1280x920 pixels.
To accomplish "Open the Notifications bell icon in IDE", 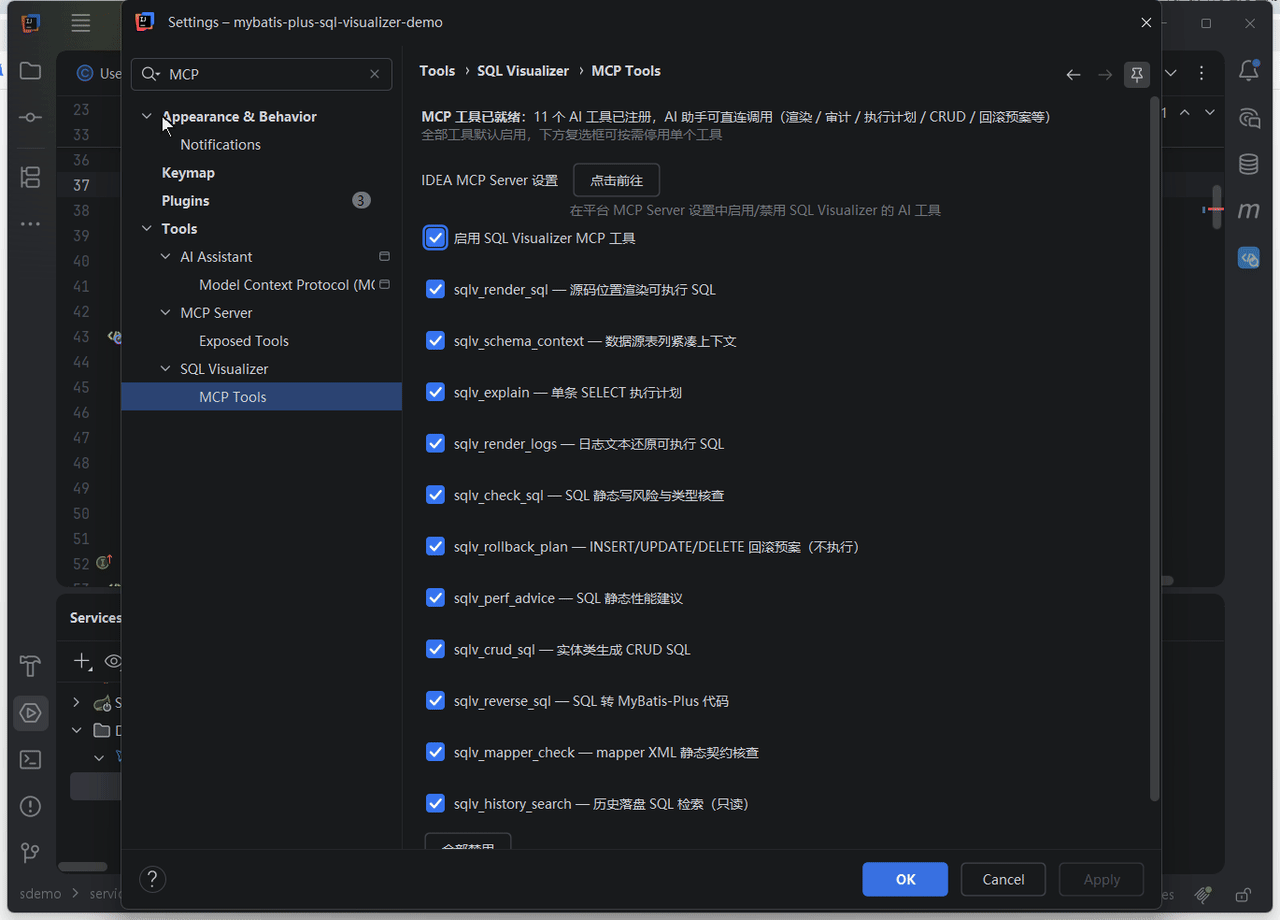I will pos(1249,71).
